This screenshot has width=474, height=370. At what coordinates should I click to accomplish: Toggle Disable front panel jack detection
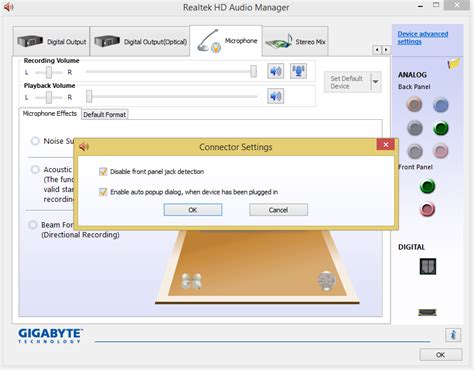[103, 172]
